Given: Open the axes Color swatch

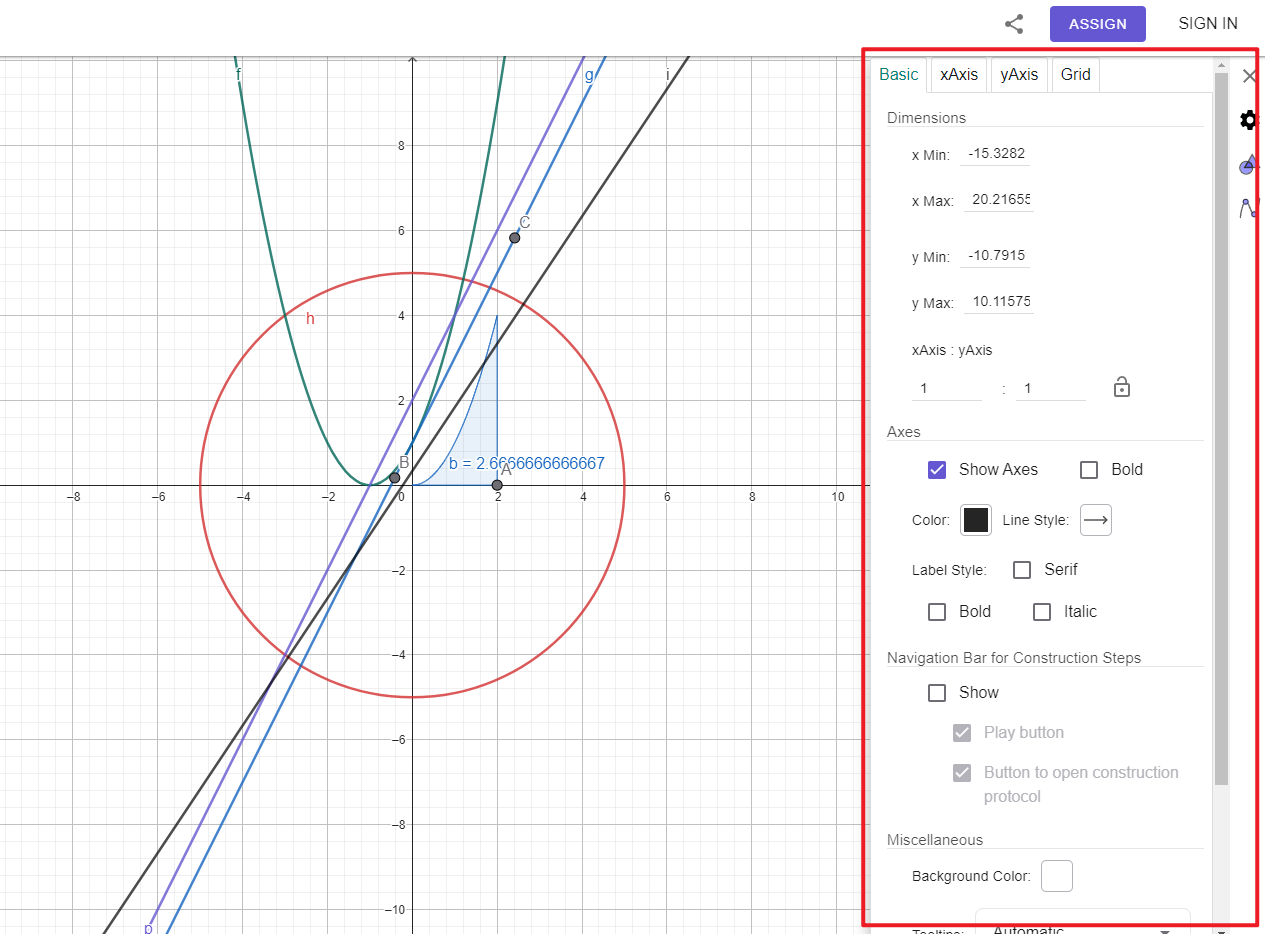Looking at the screenshot, I should point(976,520).
